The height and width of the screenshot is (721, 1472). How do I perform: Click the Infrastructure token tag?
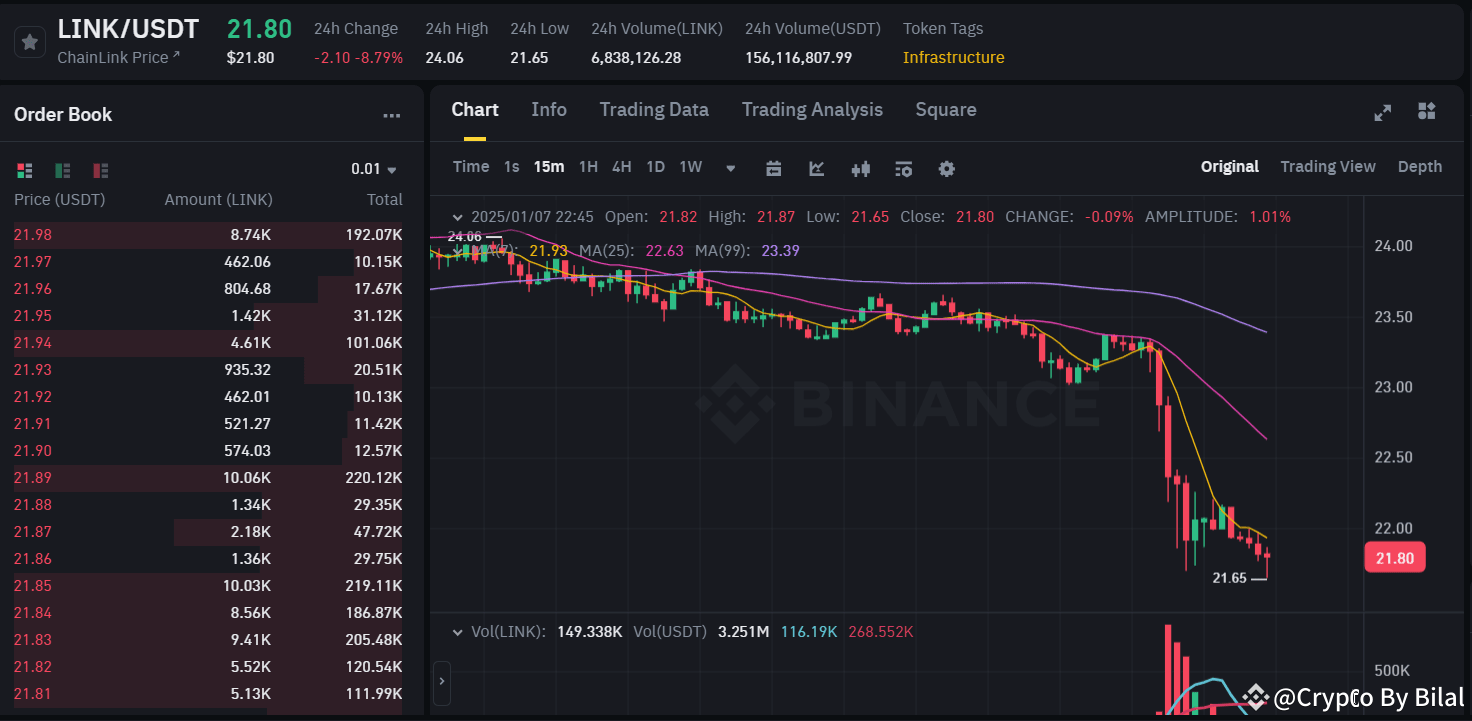click(x=954, y=58)
